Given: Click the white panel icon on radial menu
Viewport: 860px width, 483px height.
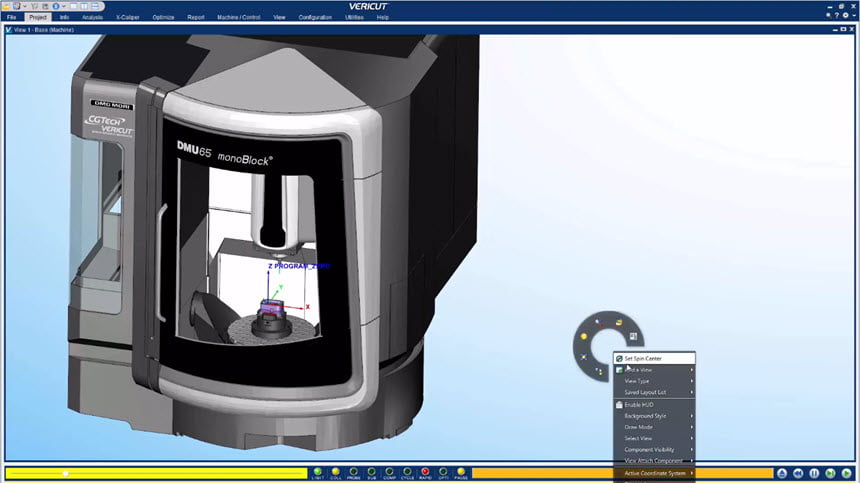Looking at the screenshot, I should point(633,337).
